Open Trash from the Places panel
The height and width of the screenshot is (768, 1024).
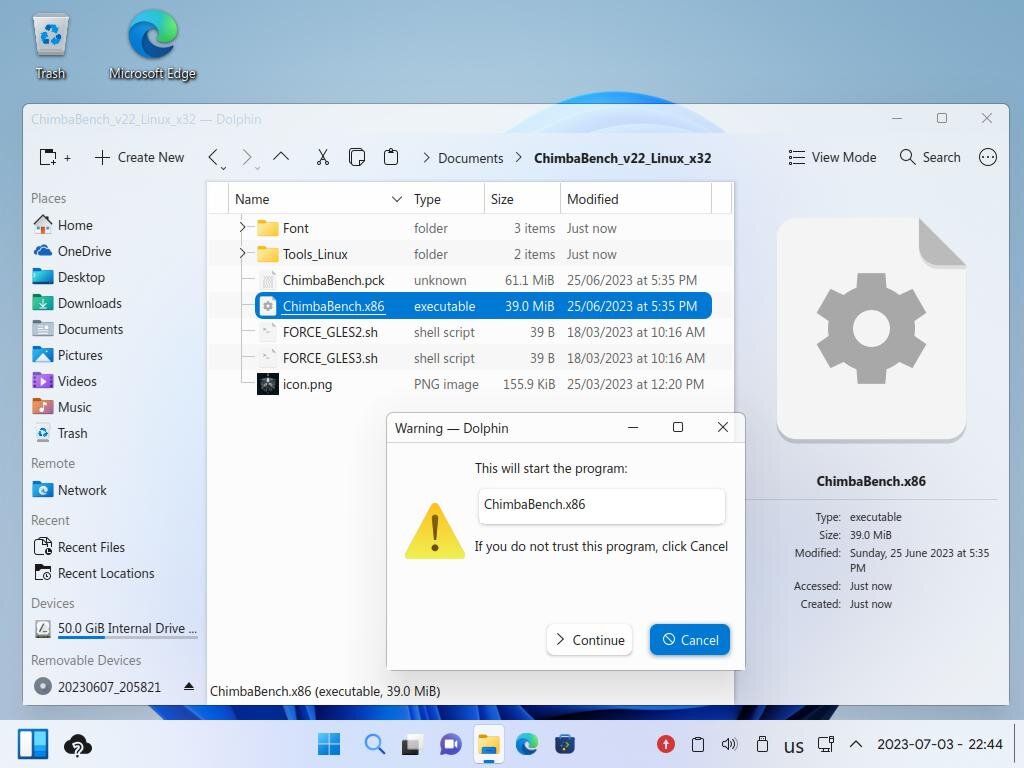72,433
